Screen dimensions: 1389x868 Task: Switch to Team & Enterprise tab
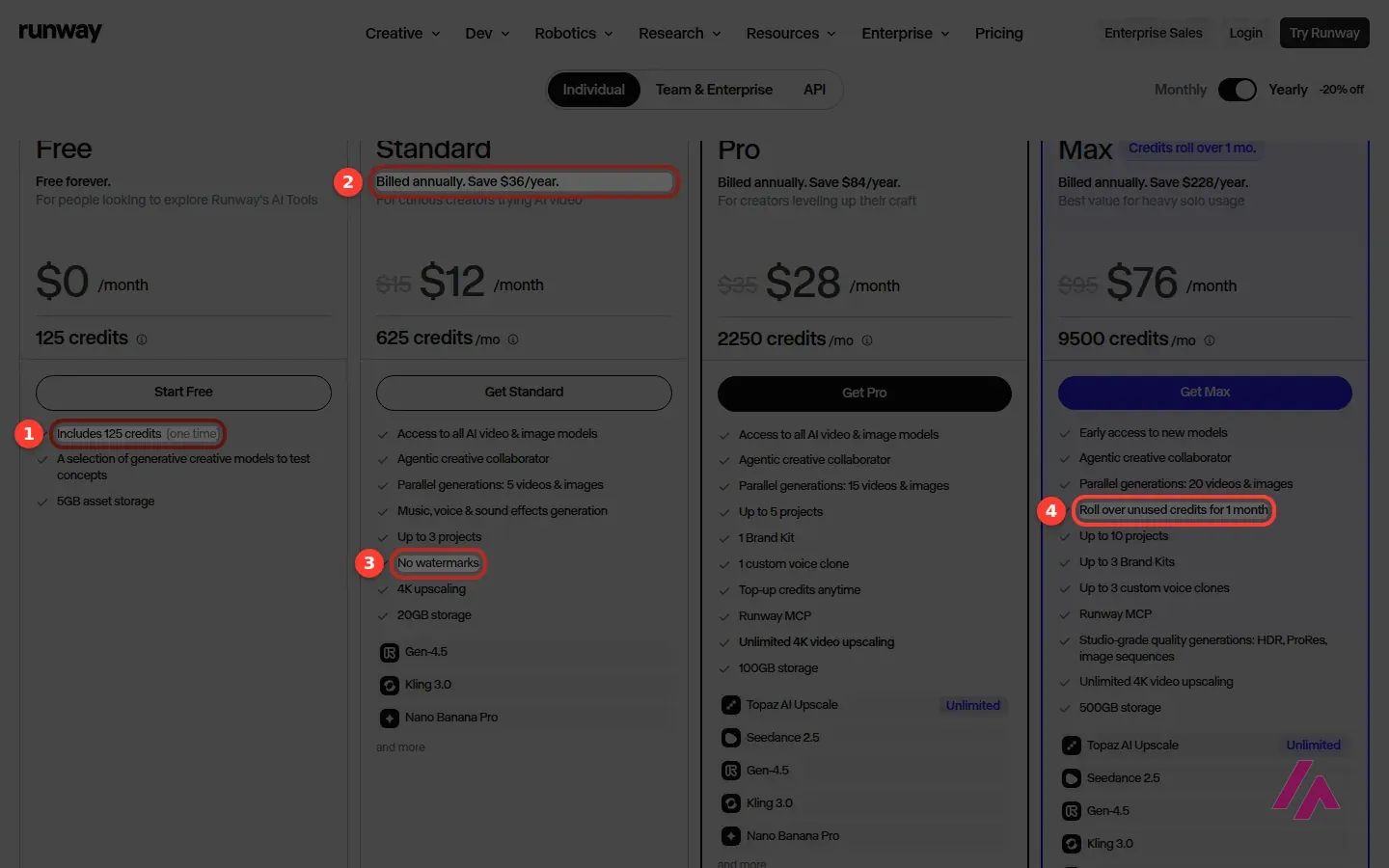click(x=714, y=90)
